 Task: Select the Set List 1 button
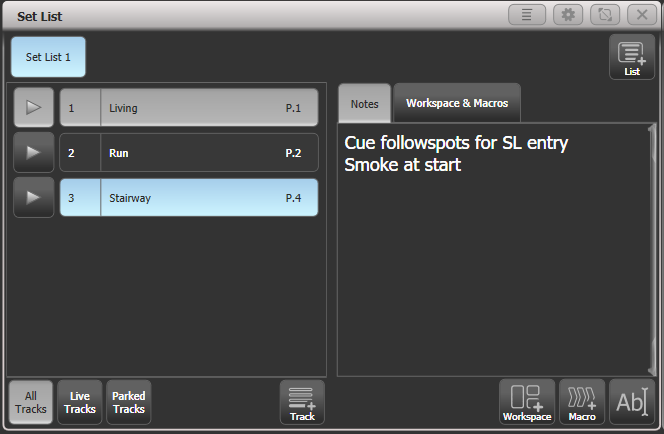tap(48, 57)
